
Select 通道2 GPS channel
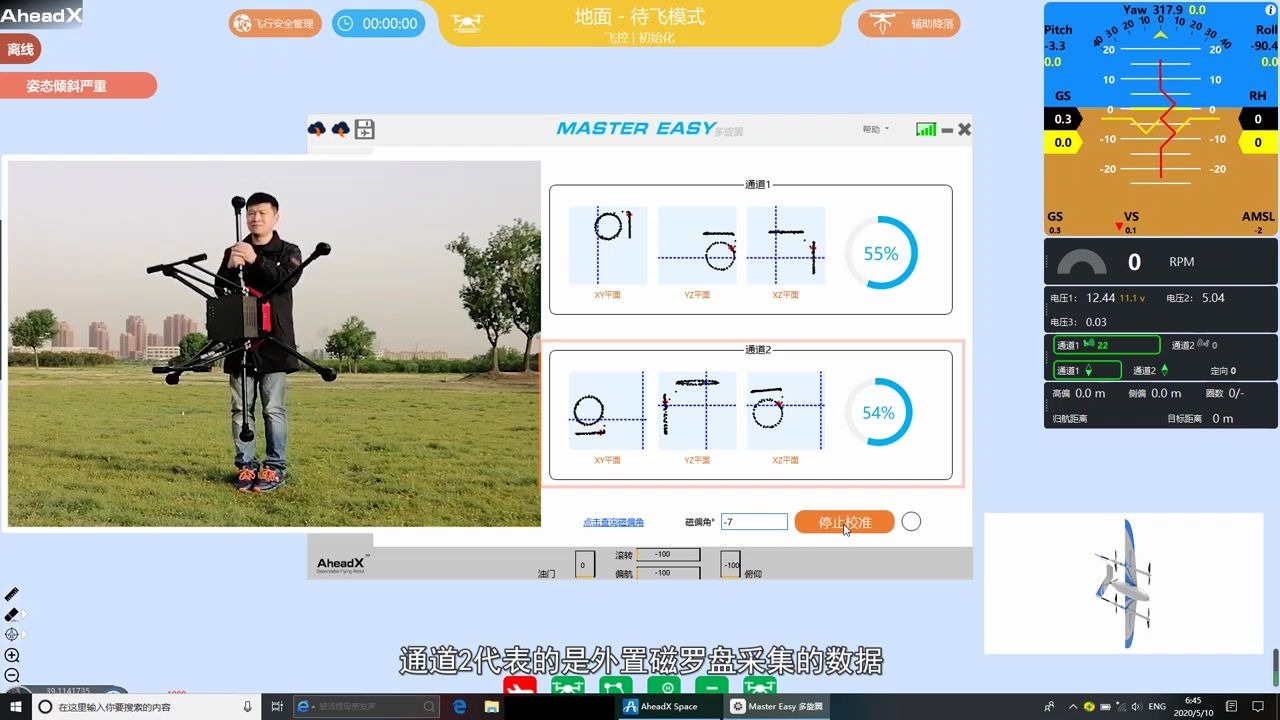pyautogui.click(x=1151, y=370)
